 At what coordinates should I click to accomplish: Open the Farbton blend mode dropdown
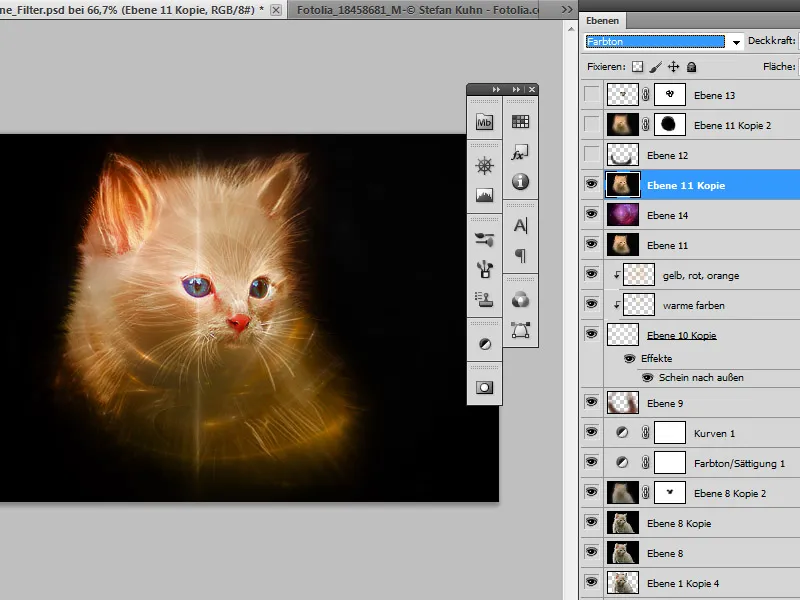click(737, 42)
